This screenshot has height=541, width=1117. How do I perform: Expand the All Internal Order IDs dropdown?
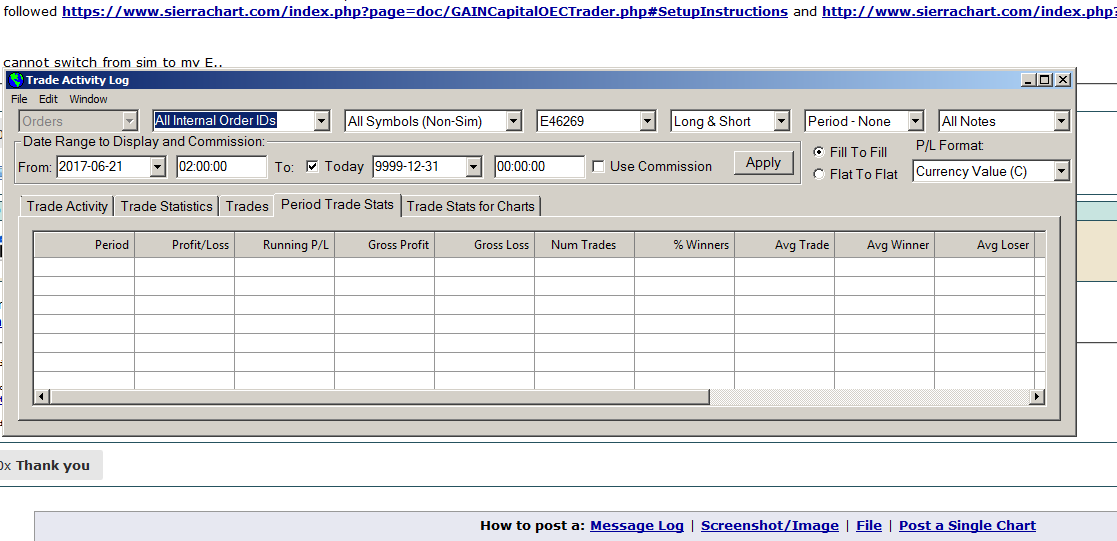[321, 121]
